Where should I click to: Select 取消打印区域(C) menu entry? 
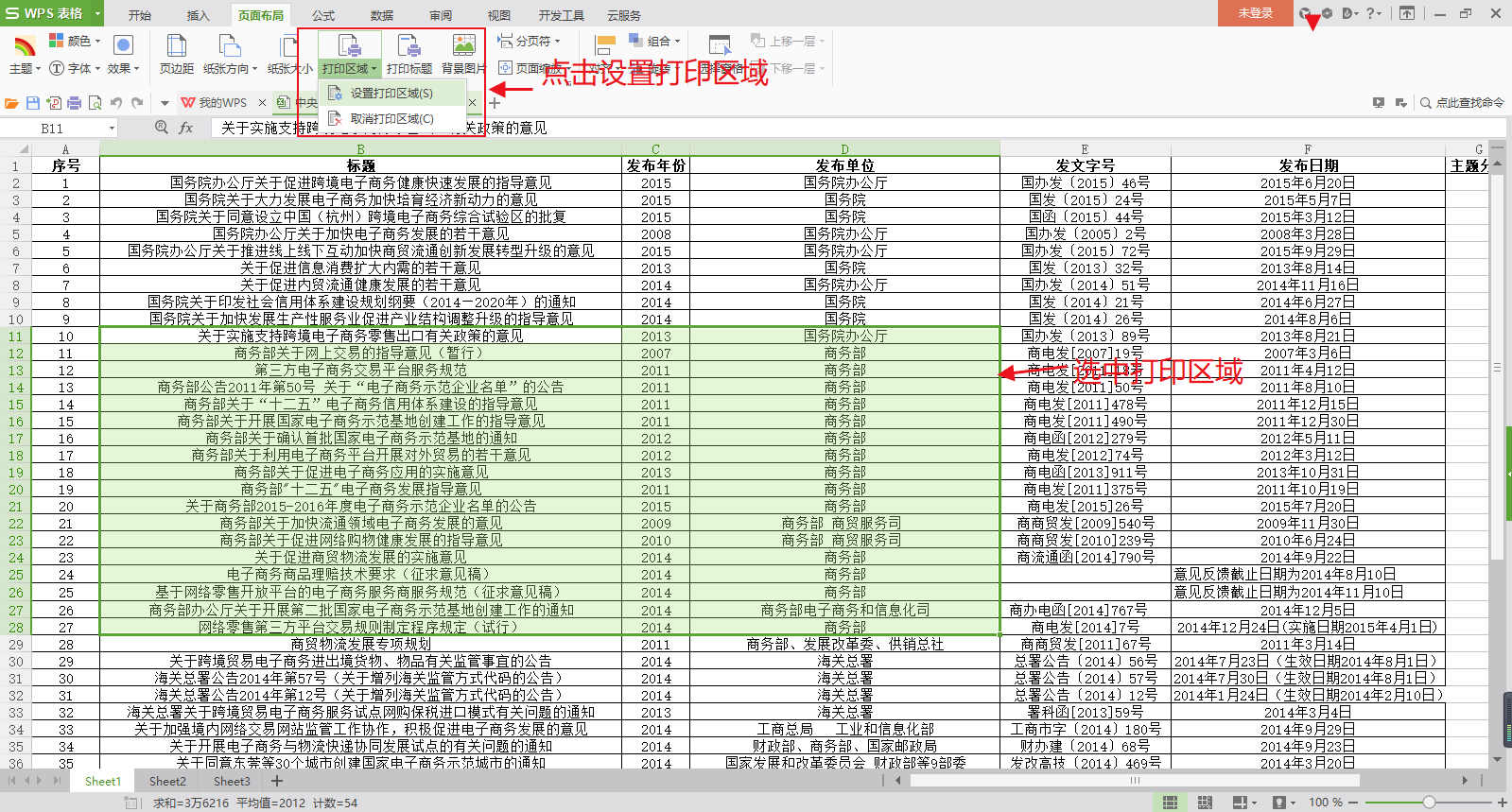coord(391,119)
